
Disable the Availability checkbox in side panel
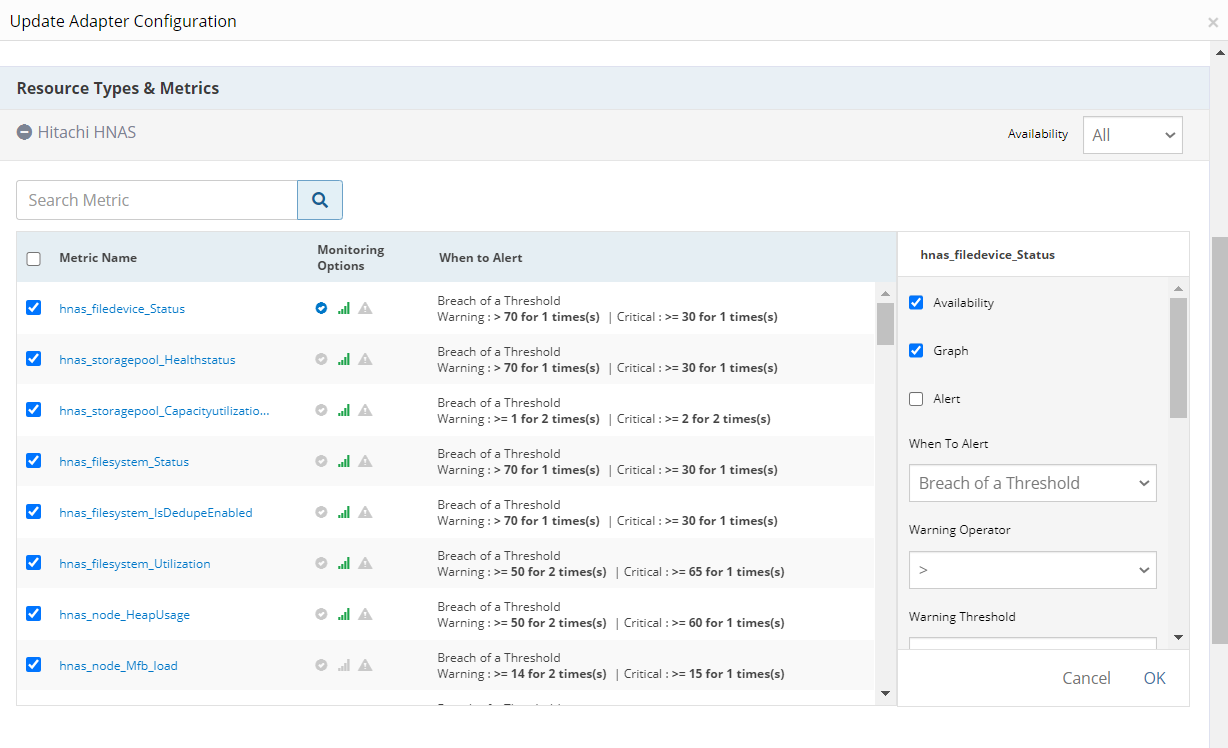[916, 302]
